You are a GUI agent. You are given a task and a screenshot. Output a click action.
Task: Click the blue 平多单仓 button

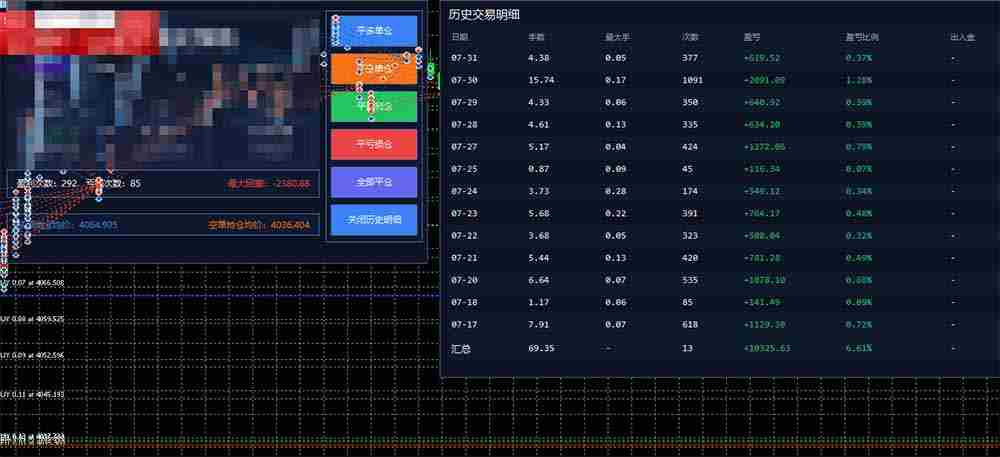pos(374,31)
